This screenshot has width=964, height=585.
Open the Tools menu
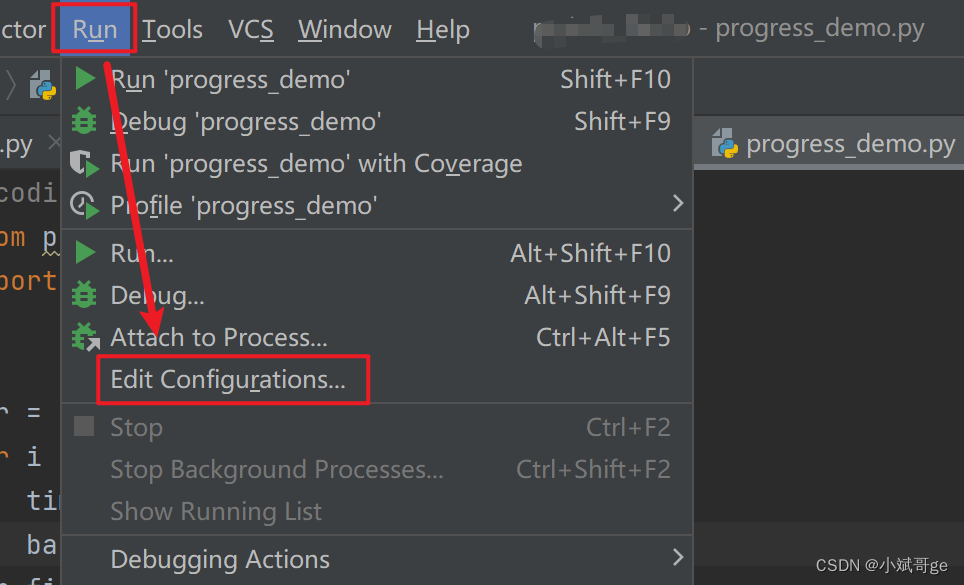[172, 30]
